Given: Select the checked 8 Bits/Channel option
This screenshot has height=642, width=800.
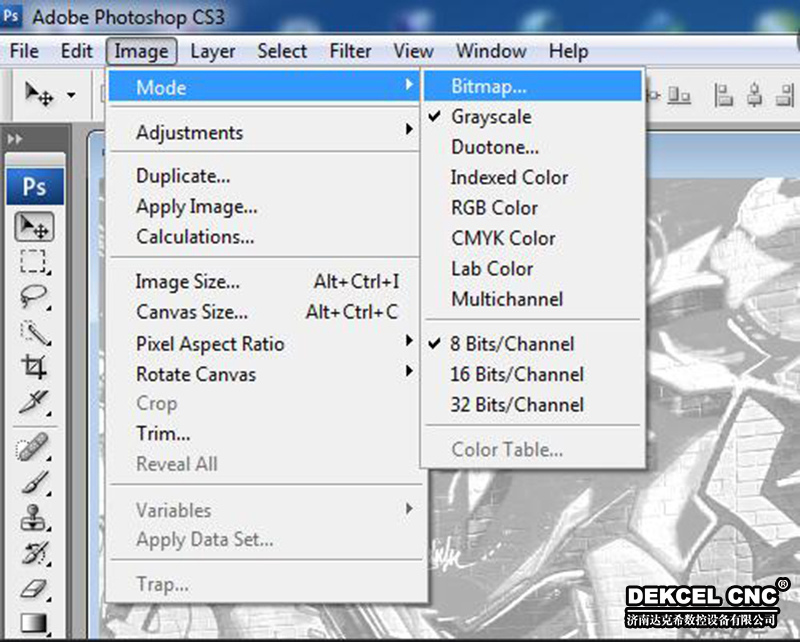Looking at the screenshot, I should (512, 344).
